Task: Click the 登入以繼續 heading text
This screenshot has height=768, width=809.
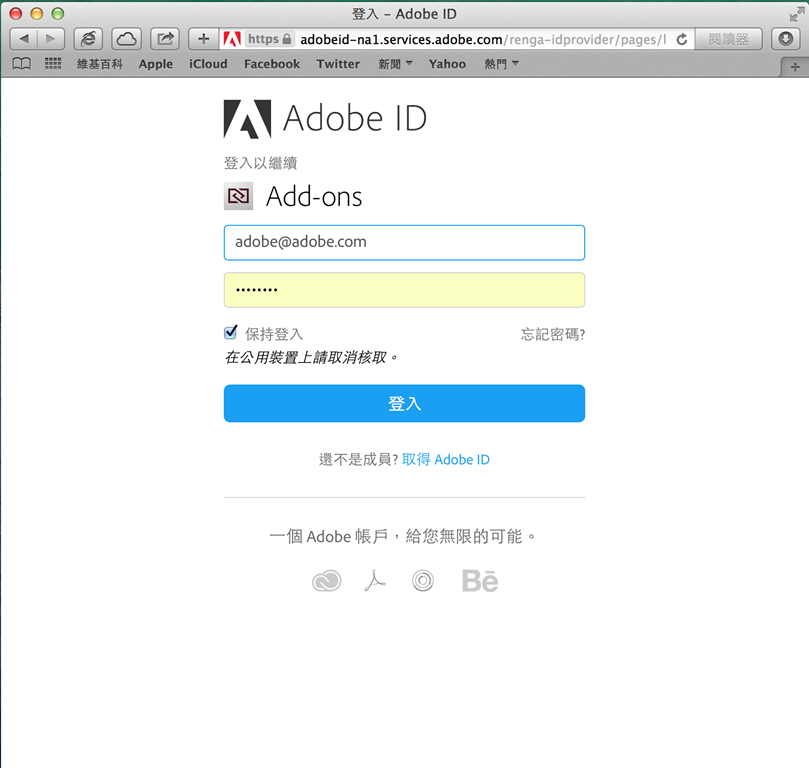Action: (261, 163)
